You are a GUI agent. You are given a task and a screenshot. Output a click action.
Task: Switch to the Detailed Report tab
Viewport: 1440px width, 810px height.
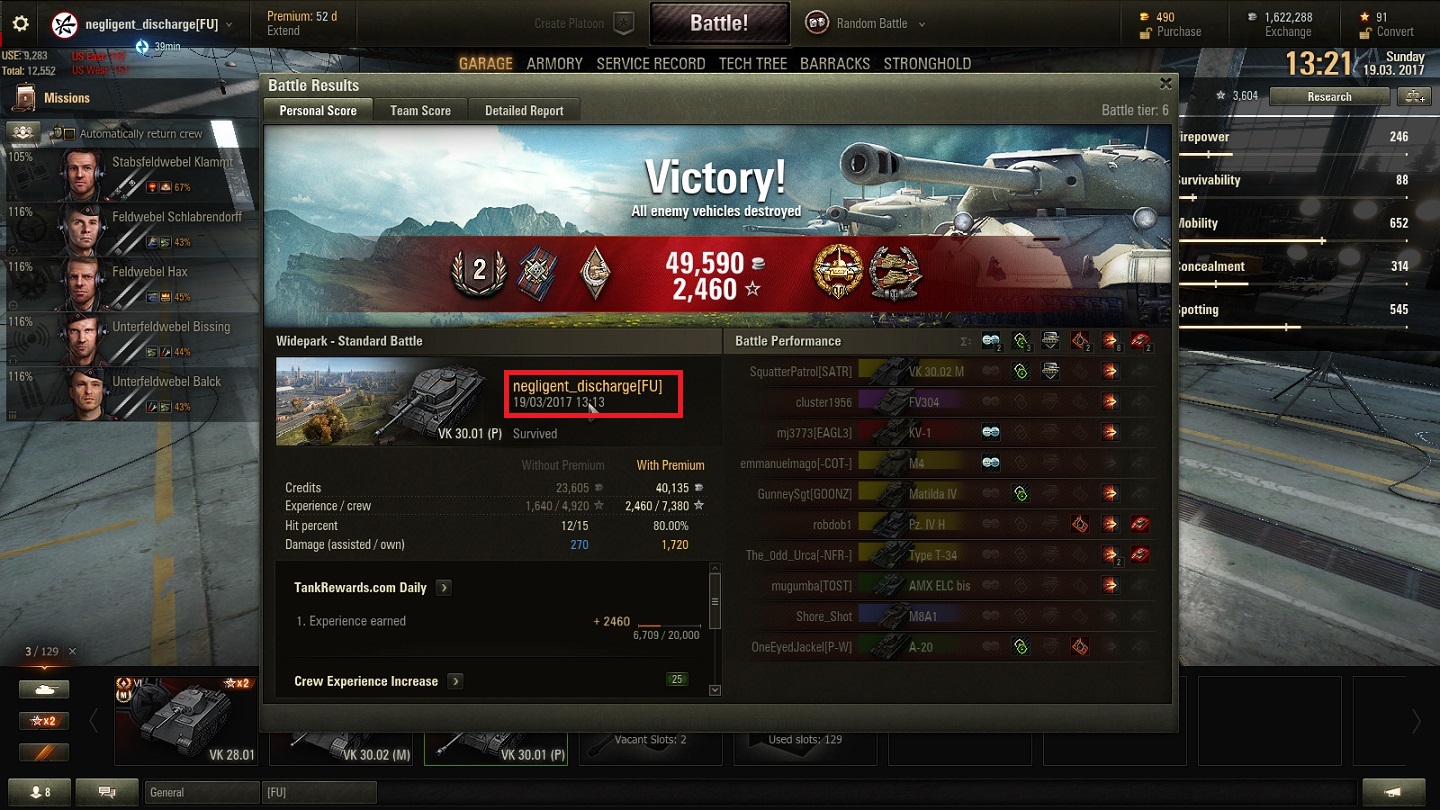click(x=524, y=111)
